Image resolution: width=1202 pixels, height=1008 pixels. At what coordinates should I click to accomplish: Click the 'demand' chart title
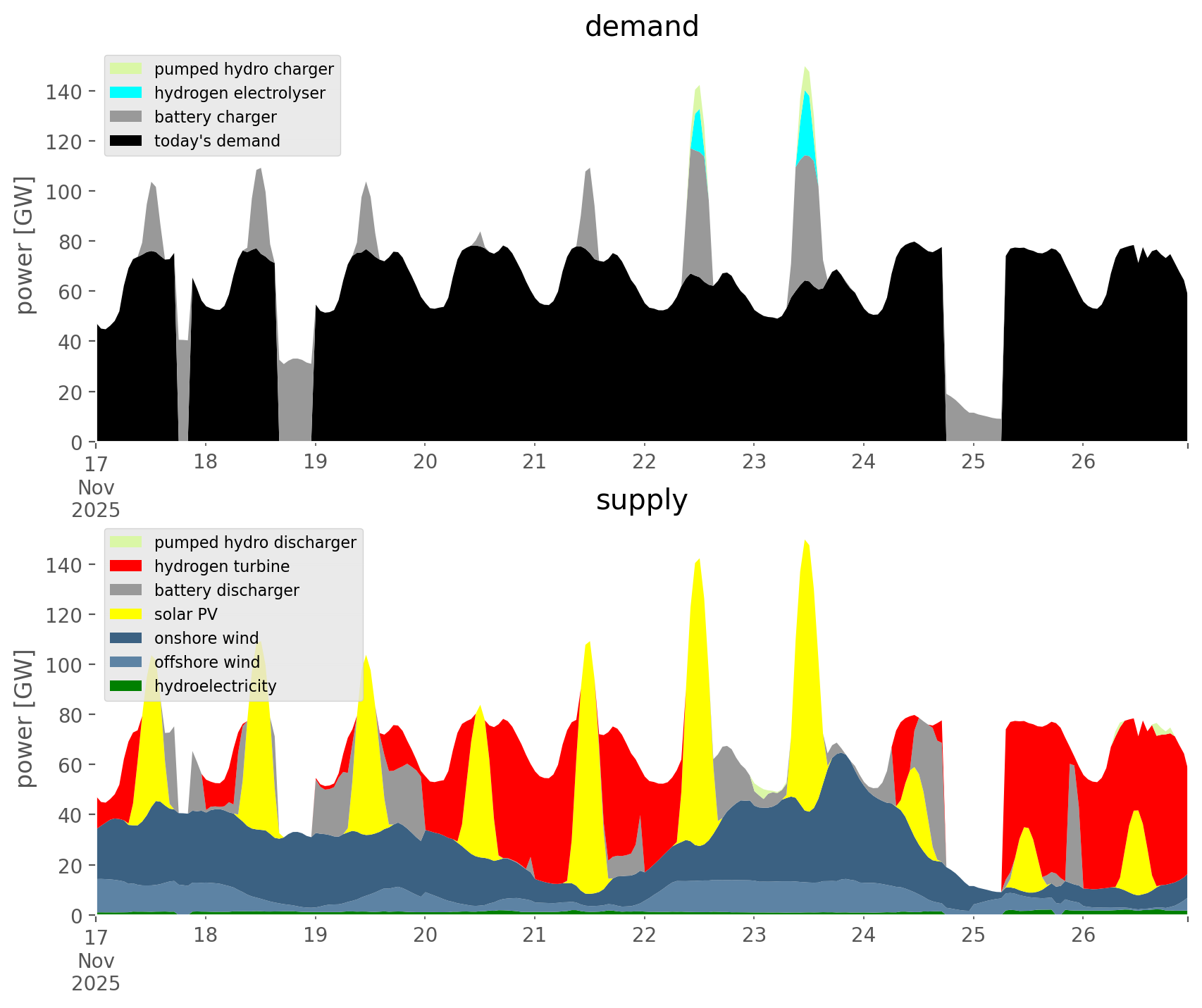641,27
